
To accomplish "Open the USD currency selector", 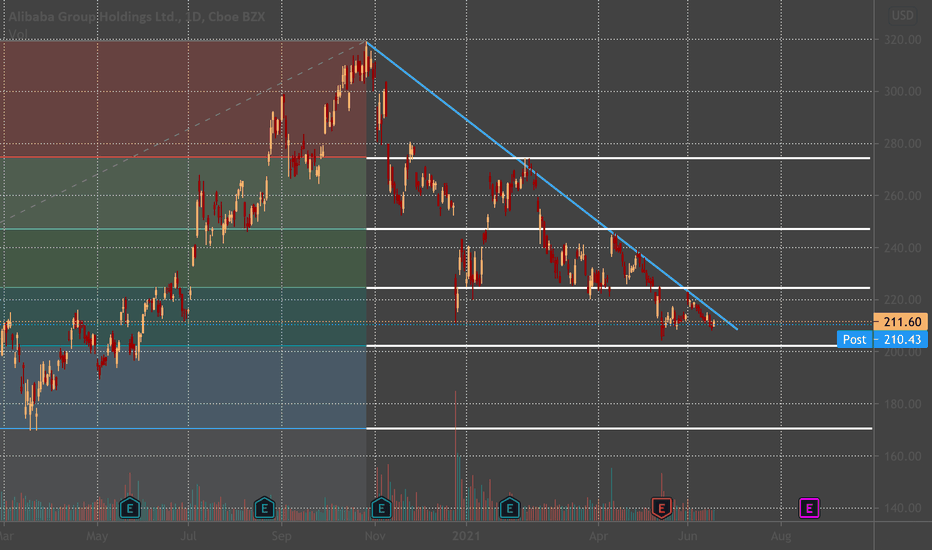I will coord(902,15).
